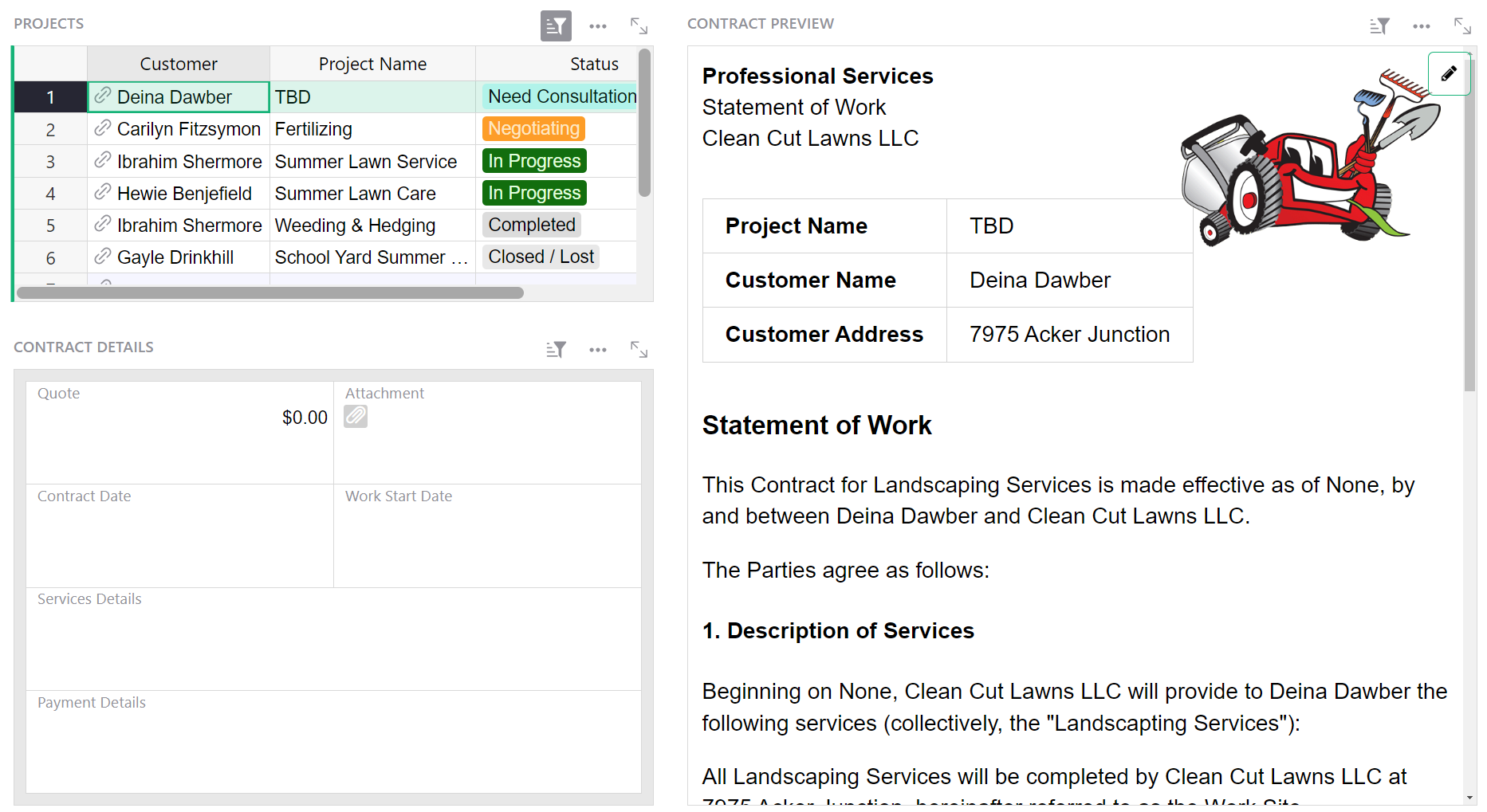Open the filter icon in CONTRACT PREVIEW
This screenshot has height=812, width=1487.
[1379, 25]
